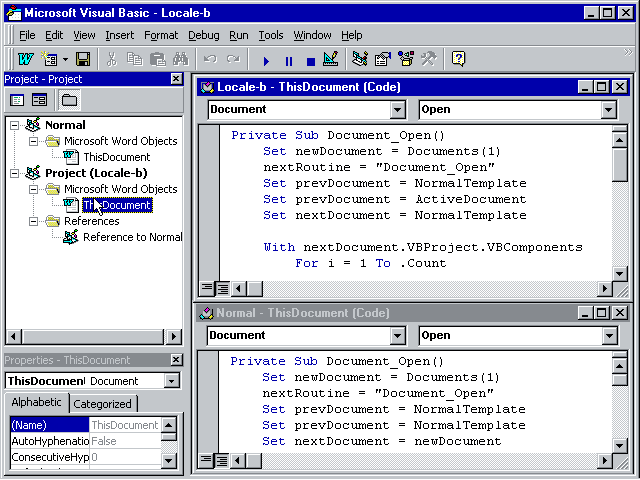
Task: Open the Edit menu
Action: click(54, 36)
